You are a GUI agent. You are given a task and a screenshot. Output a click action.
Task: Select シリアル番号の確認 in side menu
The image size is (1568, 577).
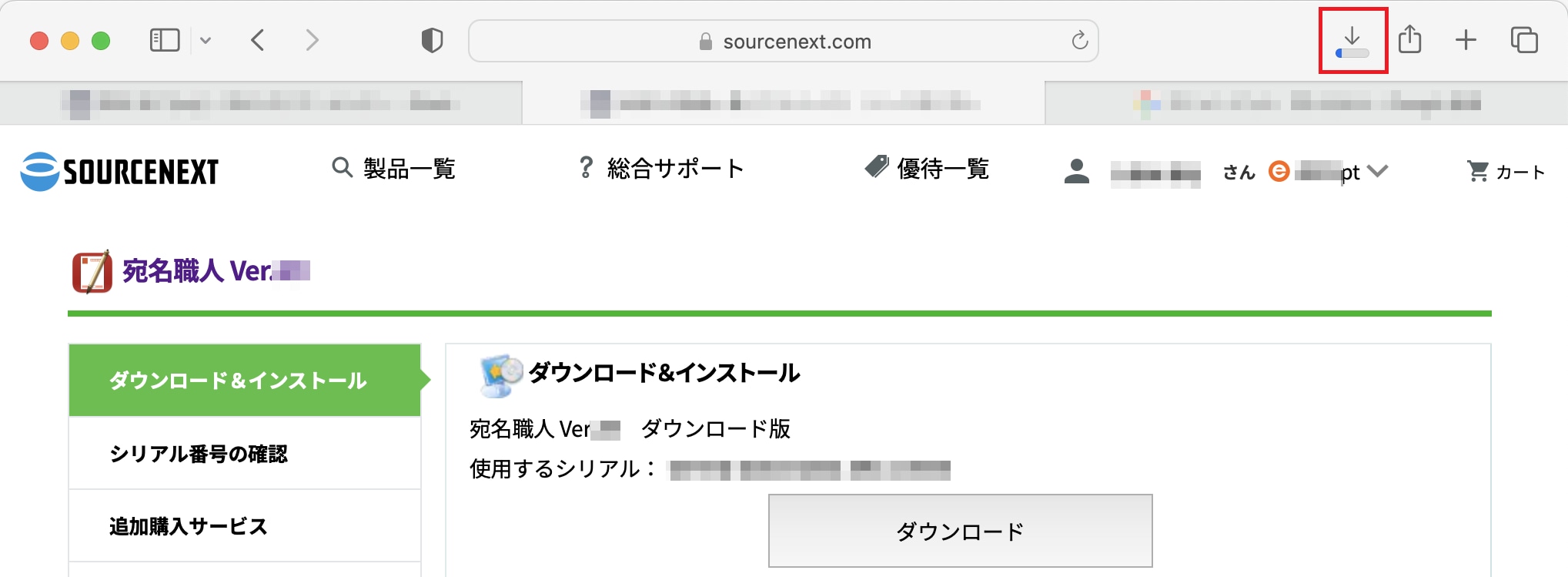pyautogui.click(x=245, y=454)
